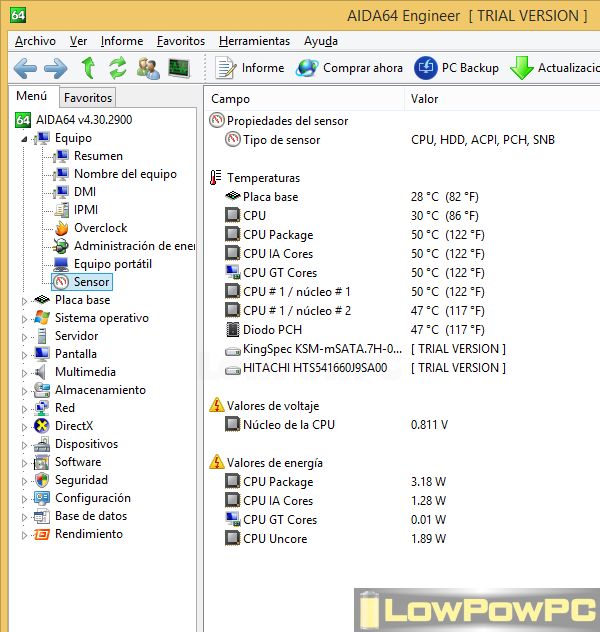Expand the Software tree node
This screenshot has width=600, height=632.
tap(24, 463)
